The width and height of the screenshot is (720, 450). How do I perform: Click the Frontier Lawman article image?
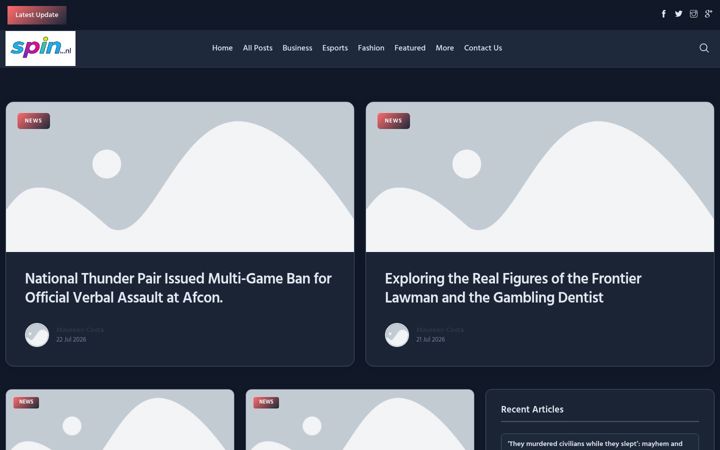click(540, 177)
